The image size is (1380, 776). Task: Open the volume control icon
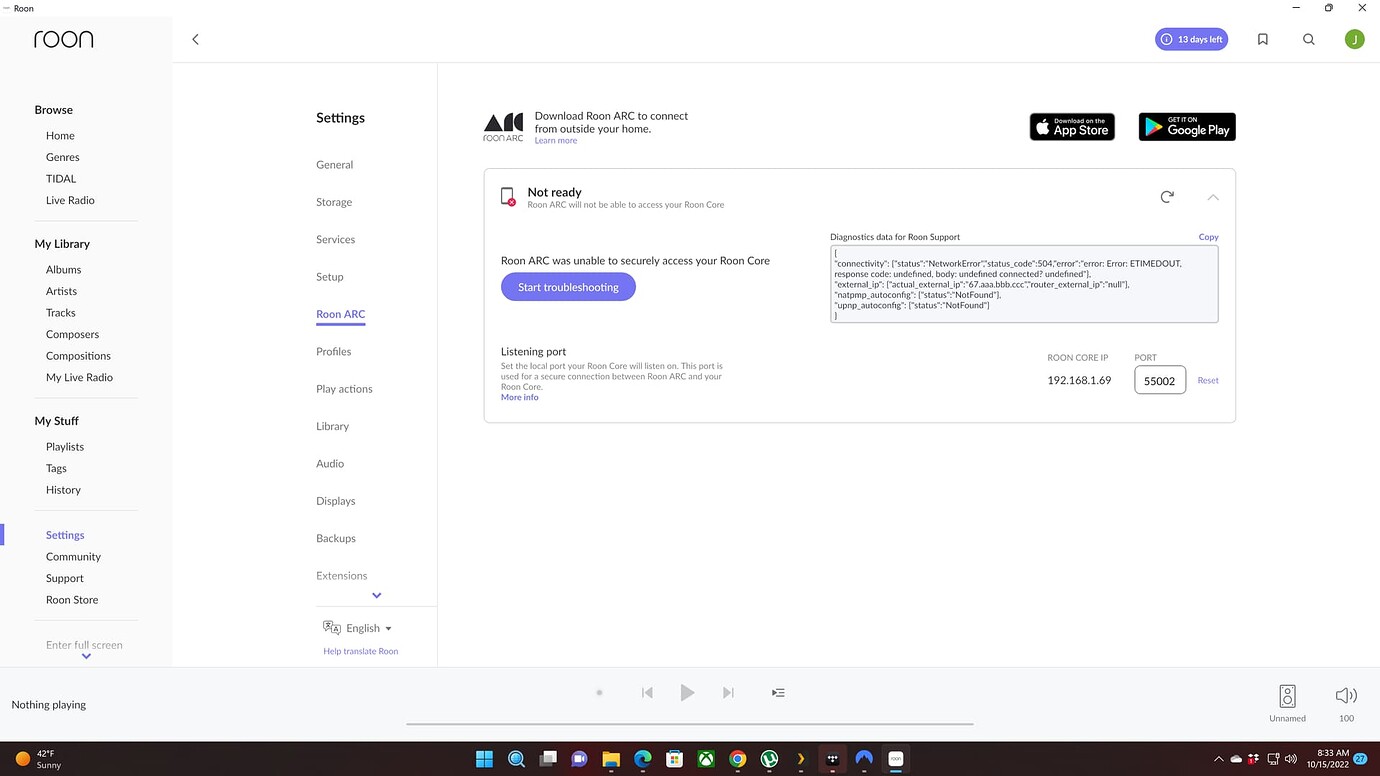pyautogui.click(x=1346, y=696)
